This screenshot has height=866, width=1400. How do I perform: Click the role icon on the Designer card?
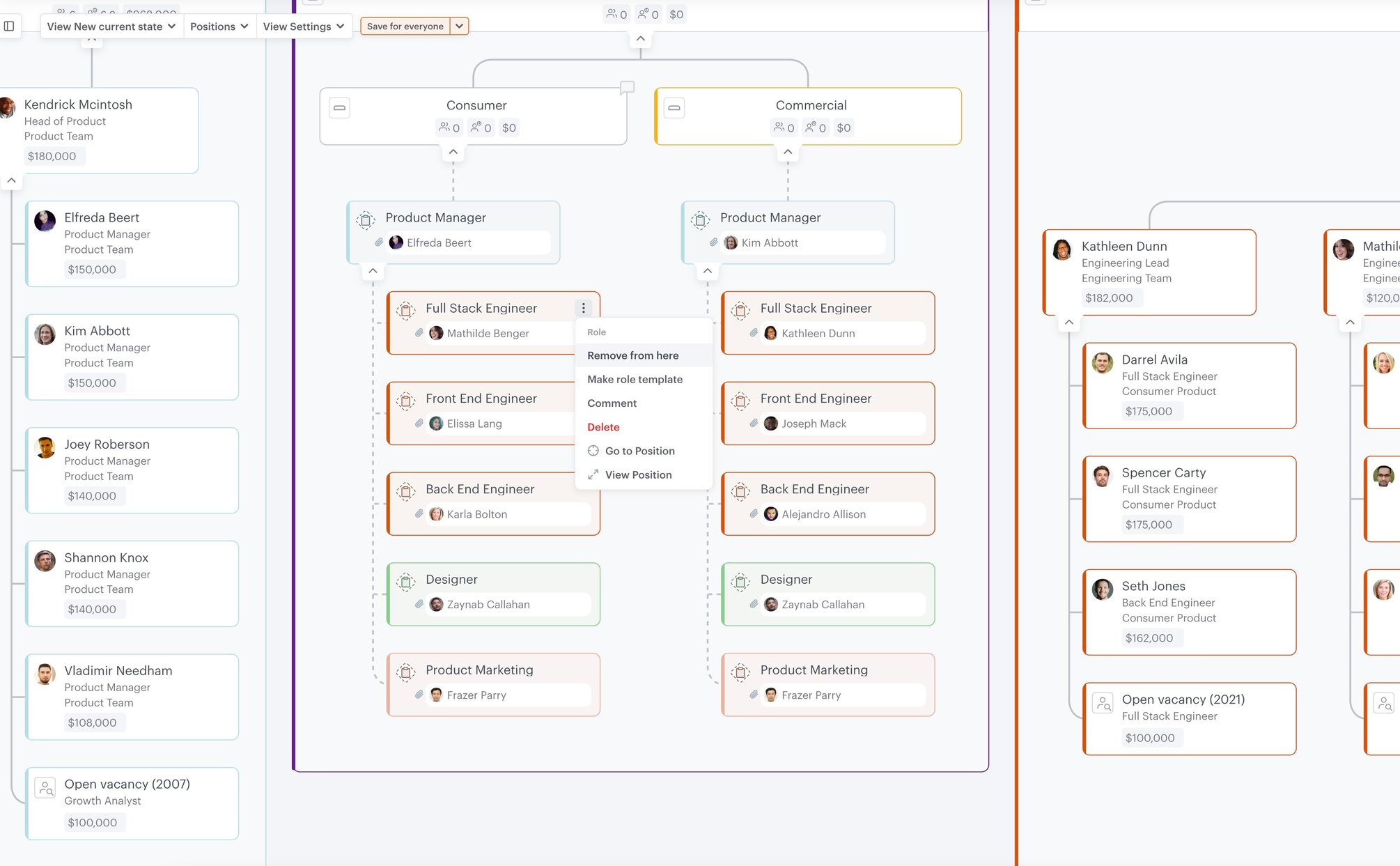406,580
